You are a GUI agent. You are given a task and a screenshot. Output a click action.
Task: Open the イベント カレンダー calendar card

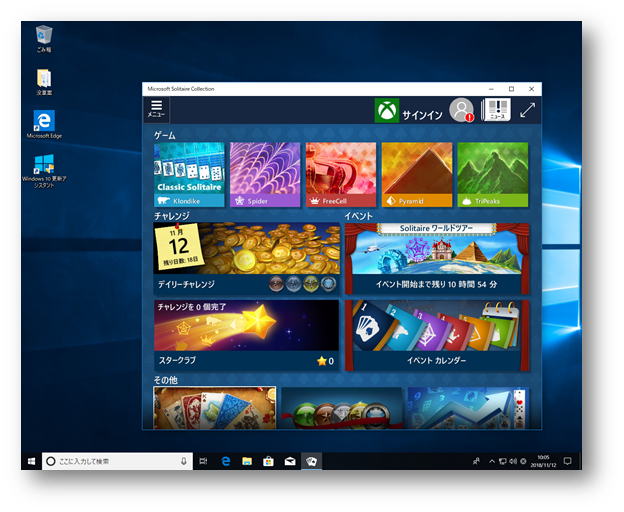(x=437, y=335)
